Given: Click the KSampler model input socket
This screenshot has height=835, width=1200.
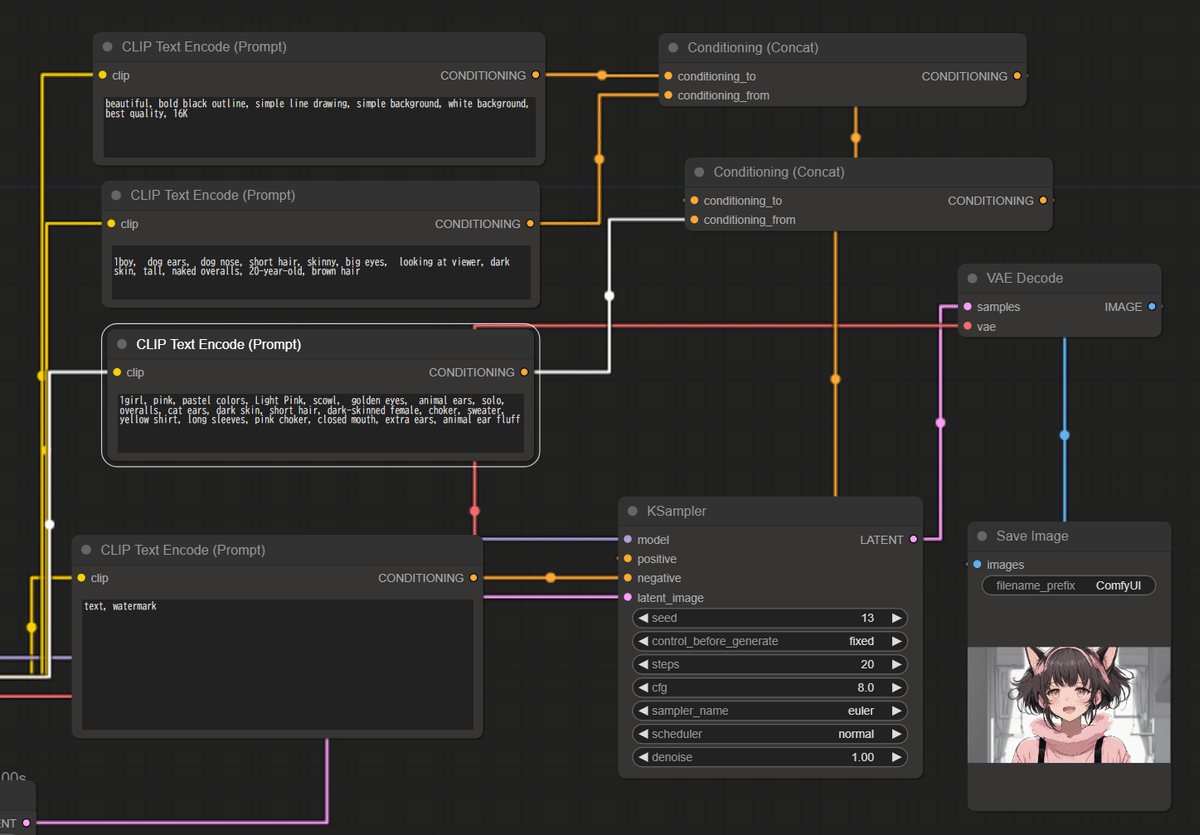Looking at the screenshot, I should click(x=627, y=540).
